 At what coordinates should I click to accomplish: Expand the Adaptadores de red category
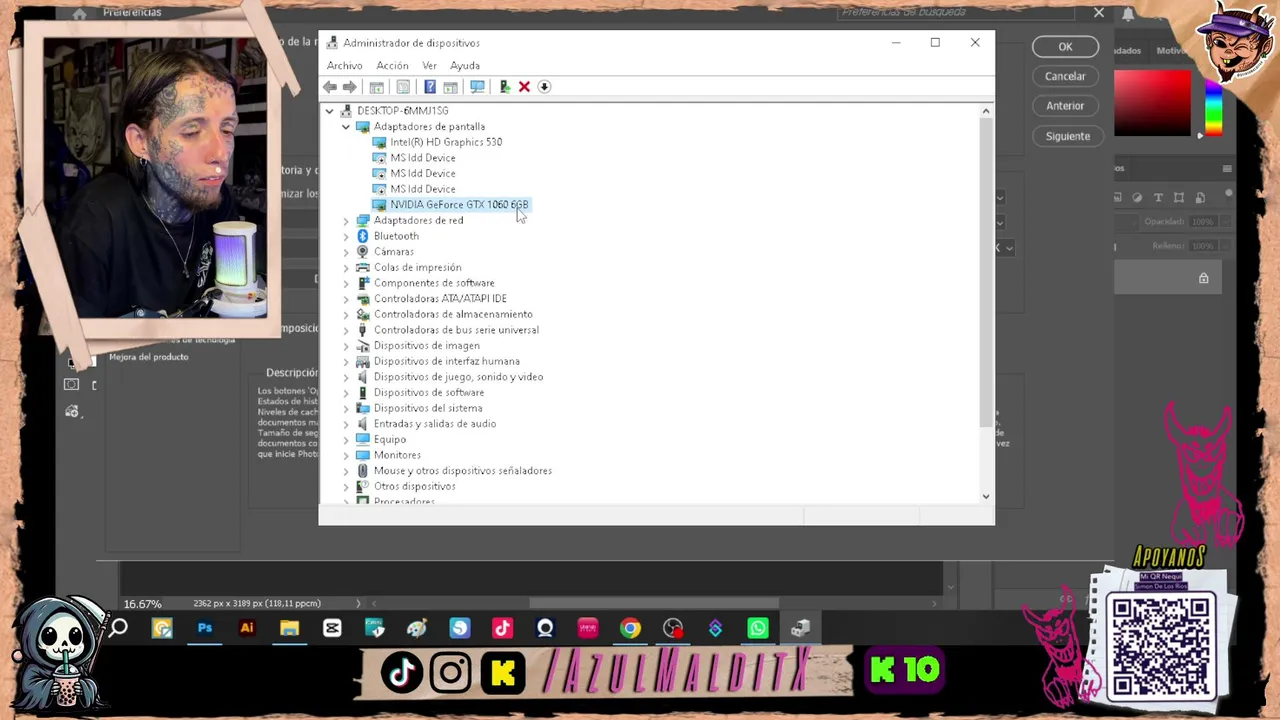click(x=346, y=220)
